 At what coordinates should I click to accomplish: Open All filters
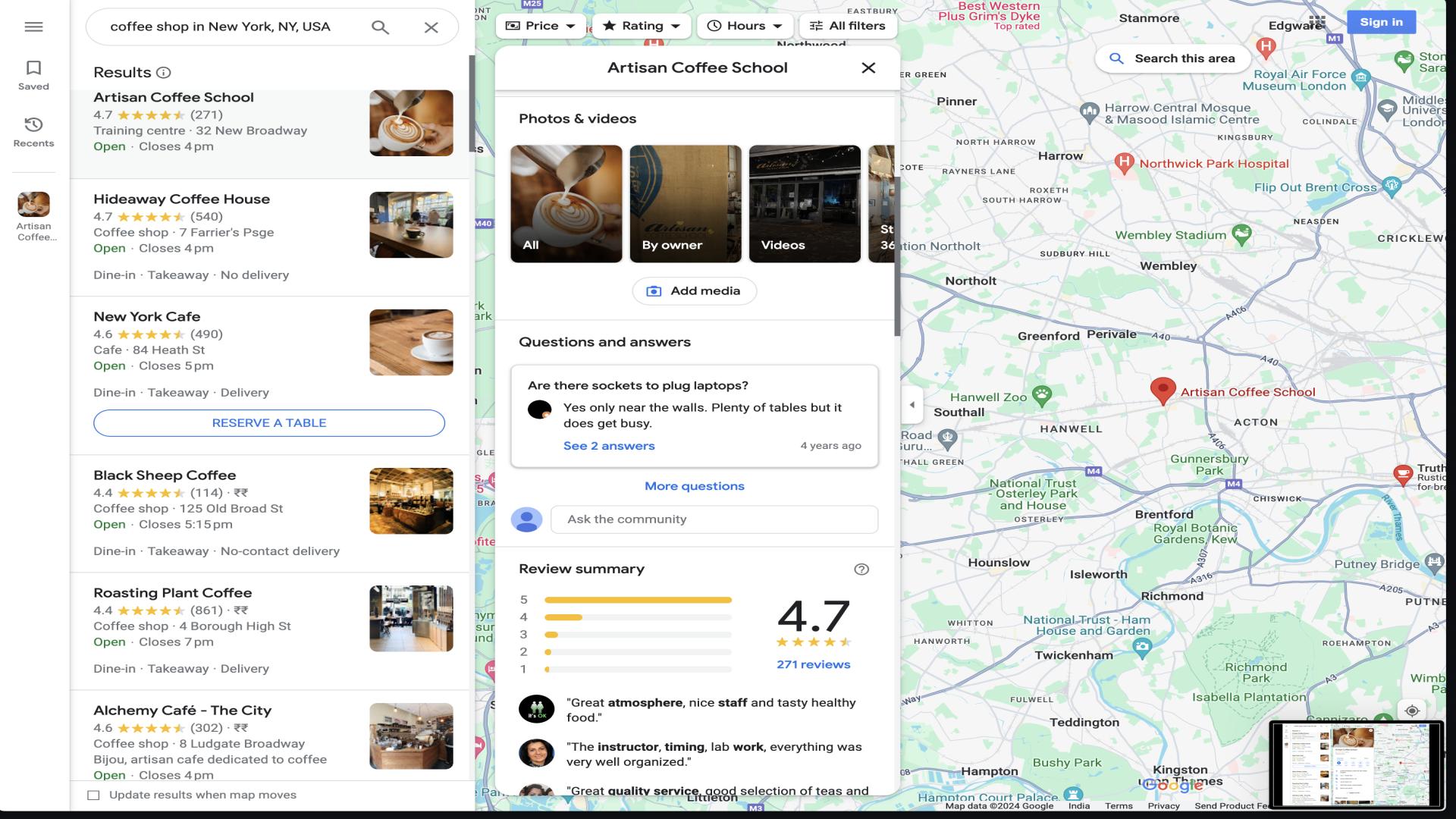(x=848, y=26)
